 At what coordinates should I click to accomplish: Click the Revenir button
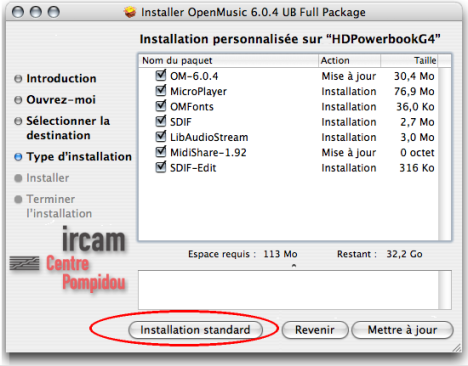click(x=315, y=330)
